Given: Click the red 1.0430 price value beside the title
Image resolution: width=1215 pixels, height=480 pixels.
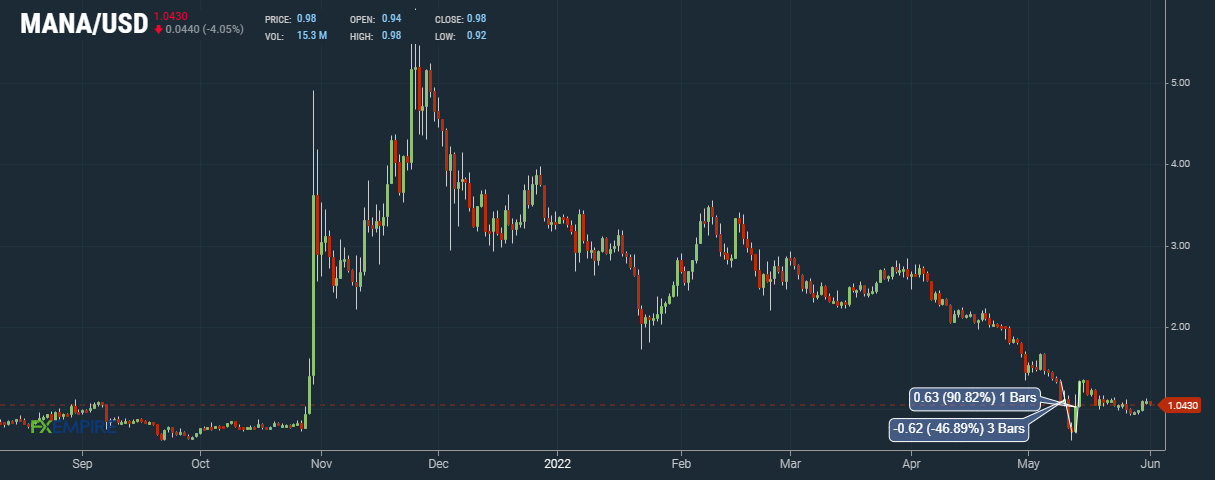Looking at the screenshot, I should (x=171, y=15).
